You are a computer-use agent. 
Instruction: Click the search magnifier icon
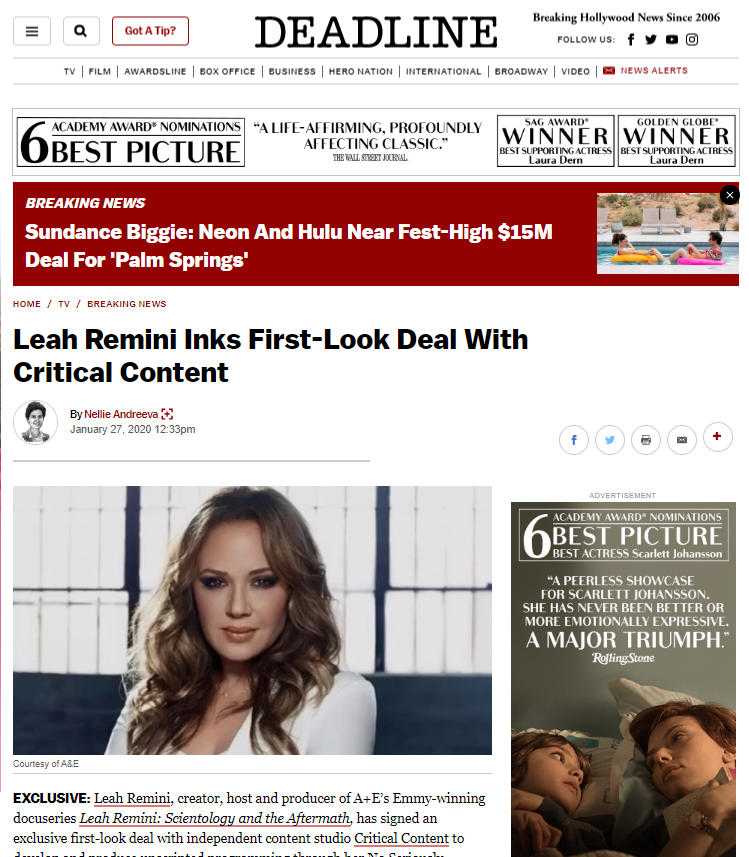(x=81, y=31)
